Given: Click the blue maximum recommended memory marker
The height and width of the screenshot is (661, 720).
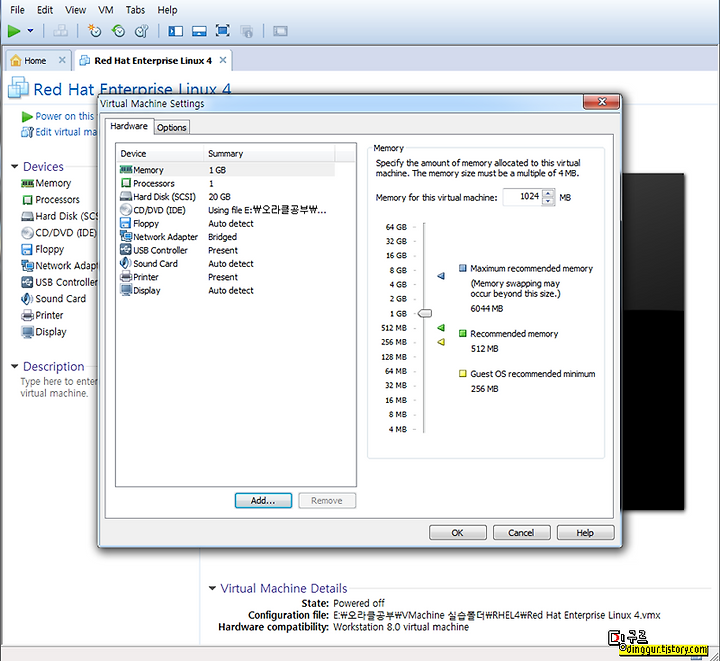Looking at the screenshot, I should click(441, 276).
